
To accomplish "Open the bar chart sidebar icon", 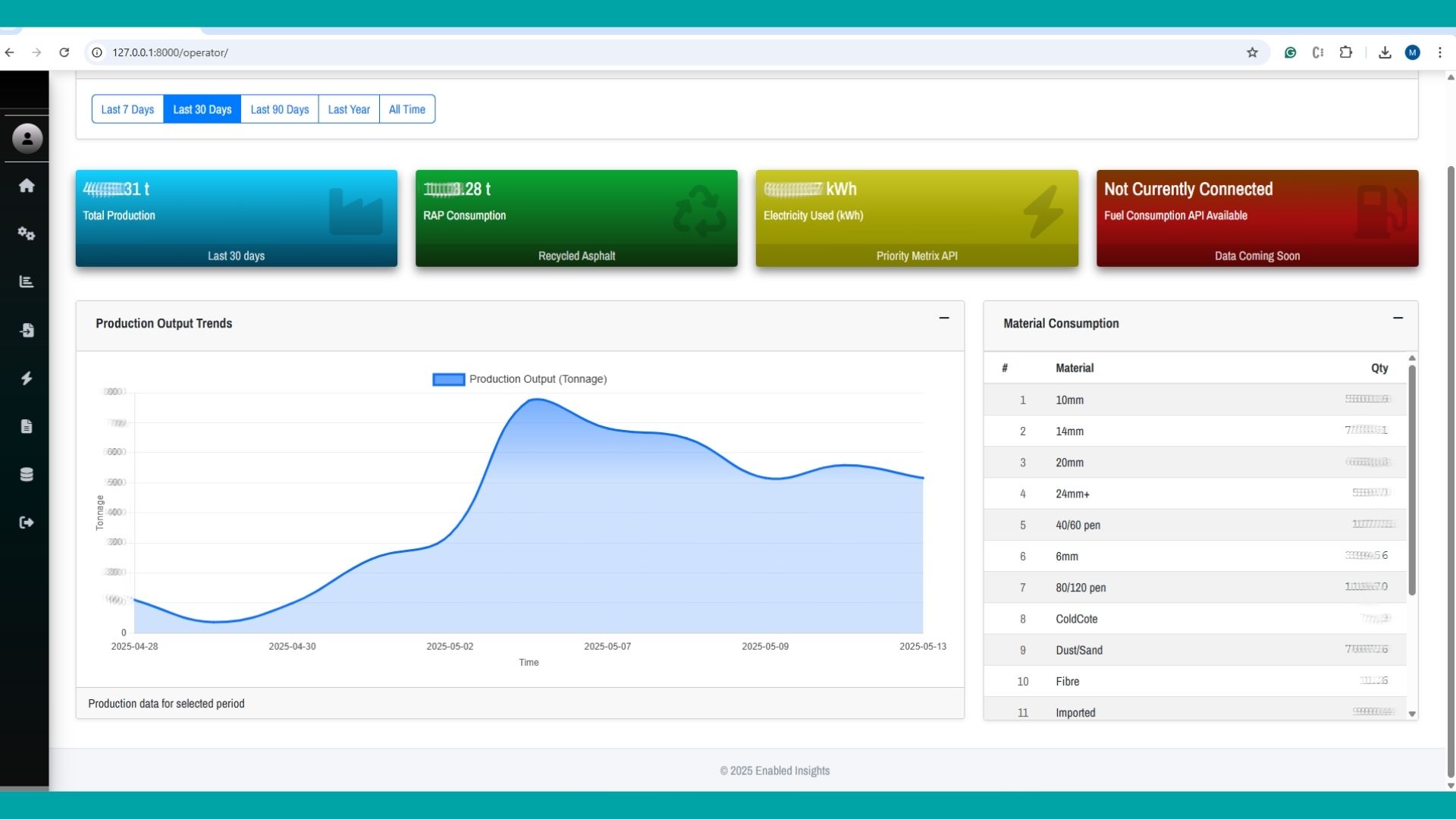I will click(27, 281).
